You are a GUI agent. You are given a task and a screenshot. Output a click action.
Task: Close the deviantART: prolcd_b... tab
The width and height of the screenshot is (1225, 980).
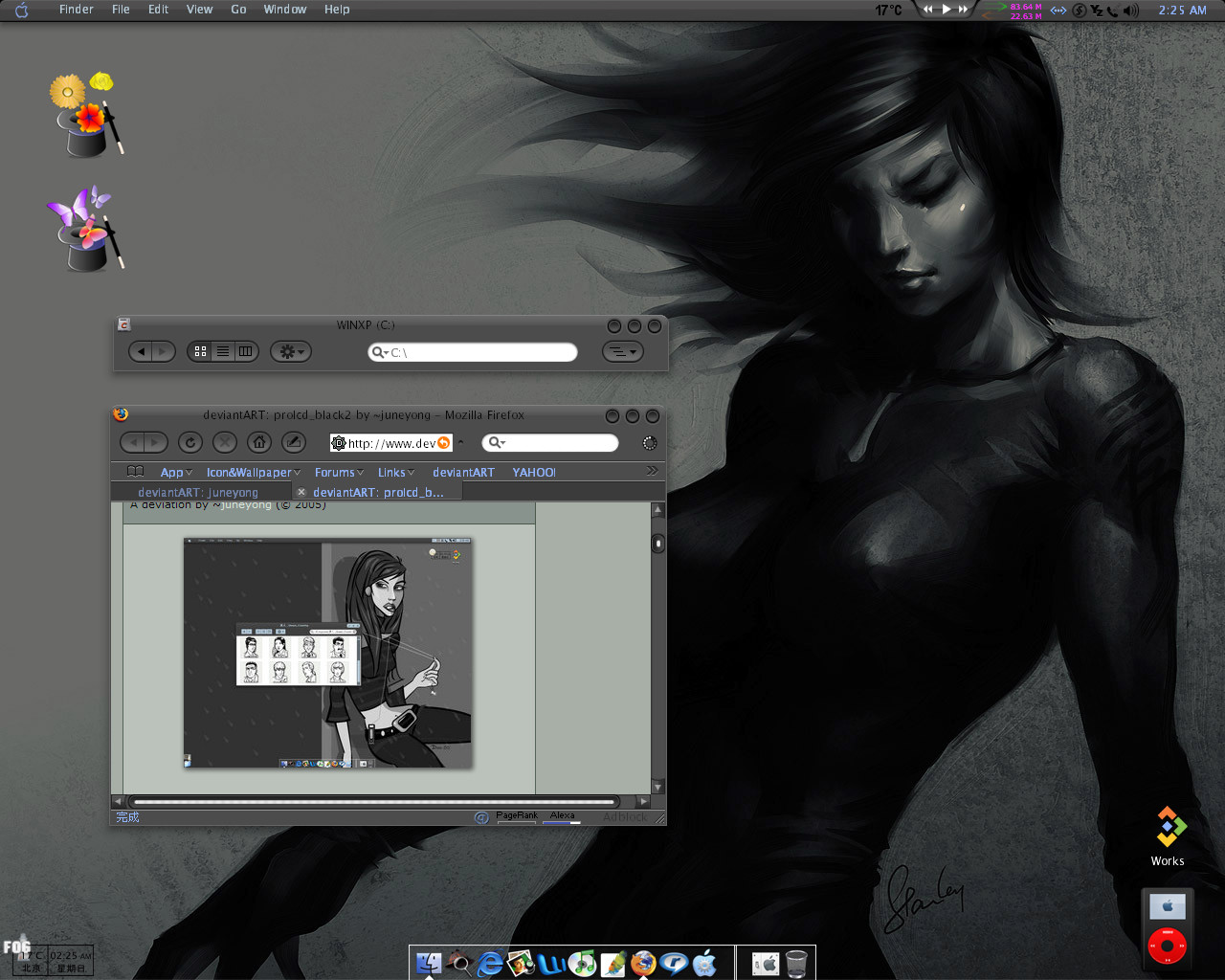(301, 492)
